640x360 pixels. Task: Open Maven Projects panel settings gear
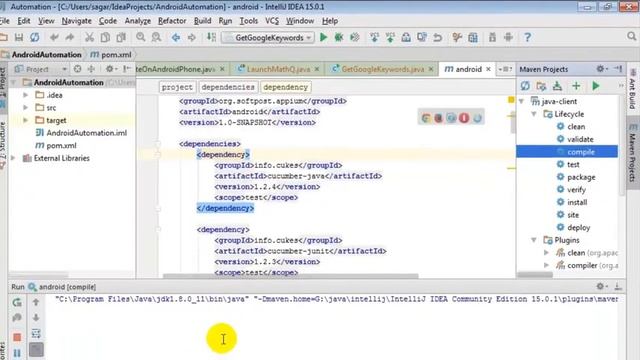click(600, 69)
